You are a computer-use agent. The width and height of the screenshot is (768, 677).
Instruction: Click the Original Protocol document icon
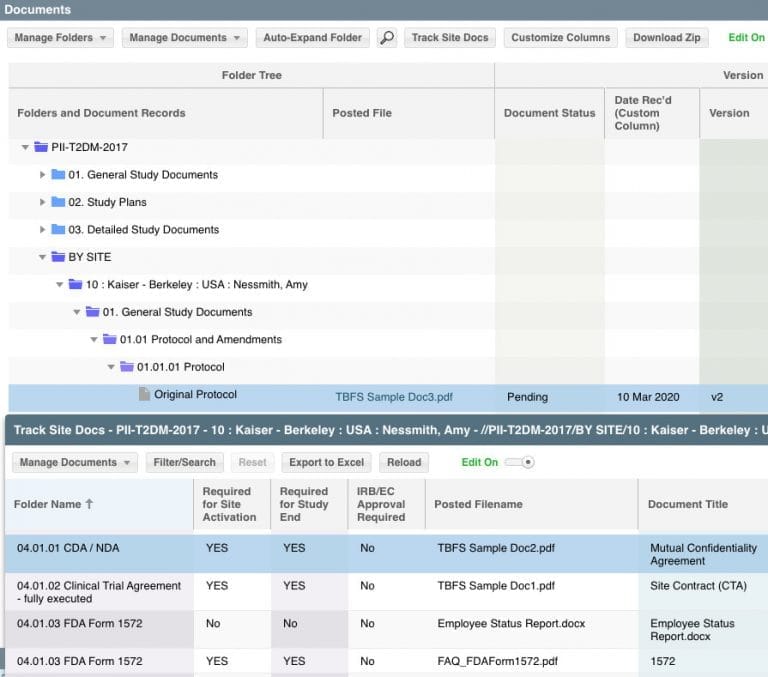point(144,395)
